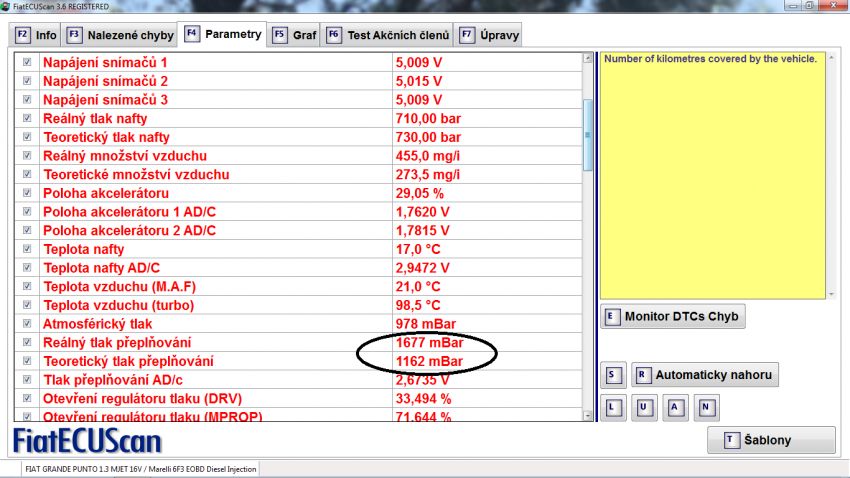The width and height of the screenshot is (850, 478).
Task: Switch to the Nalezené chyby tab
Action: point(120,35)
